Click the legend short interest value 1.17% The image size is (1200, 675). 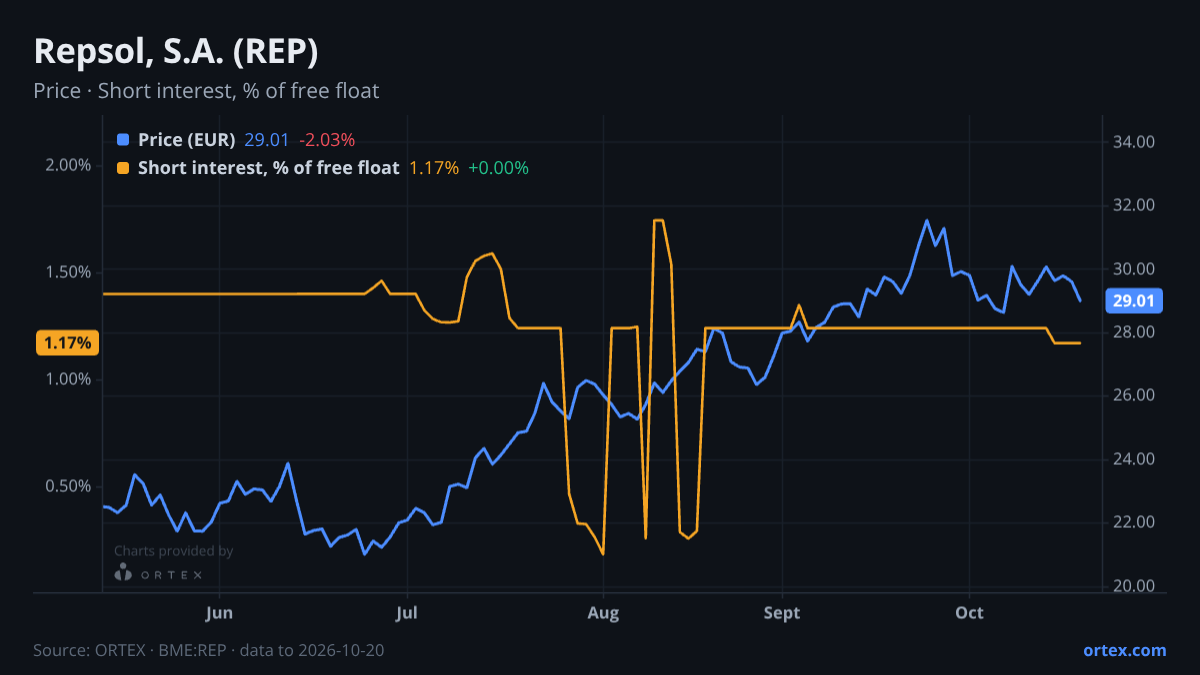[x=434, y=168]
